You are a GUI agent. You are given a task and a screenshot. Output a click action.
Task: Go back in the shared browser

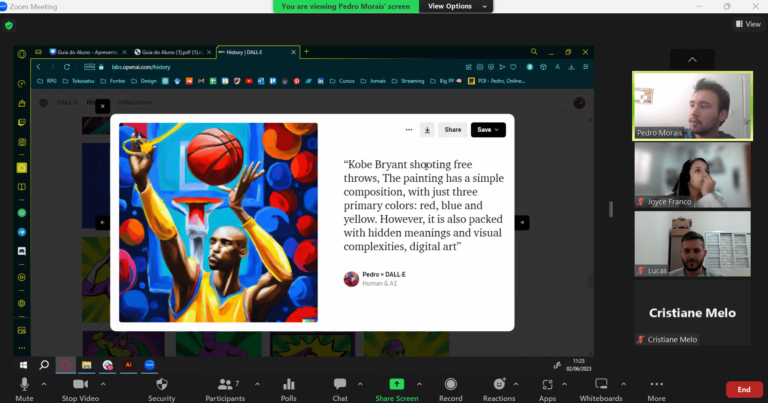point(38,67)
